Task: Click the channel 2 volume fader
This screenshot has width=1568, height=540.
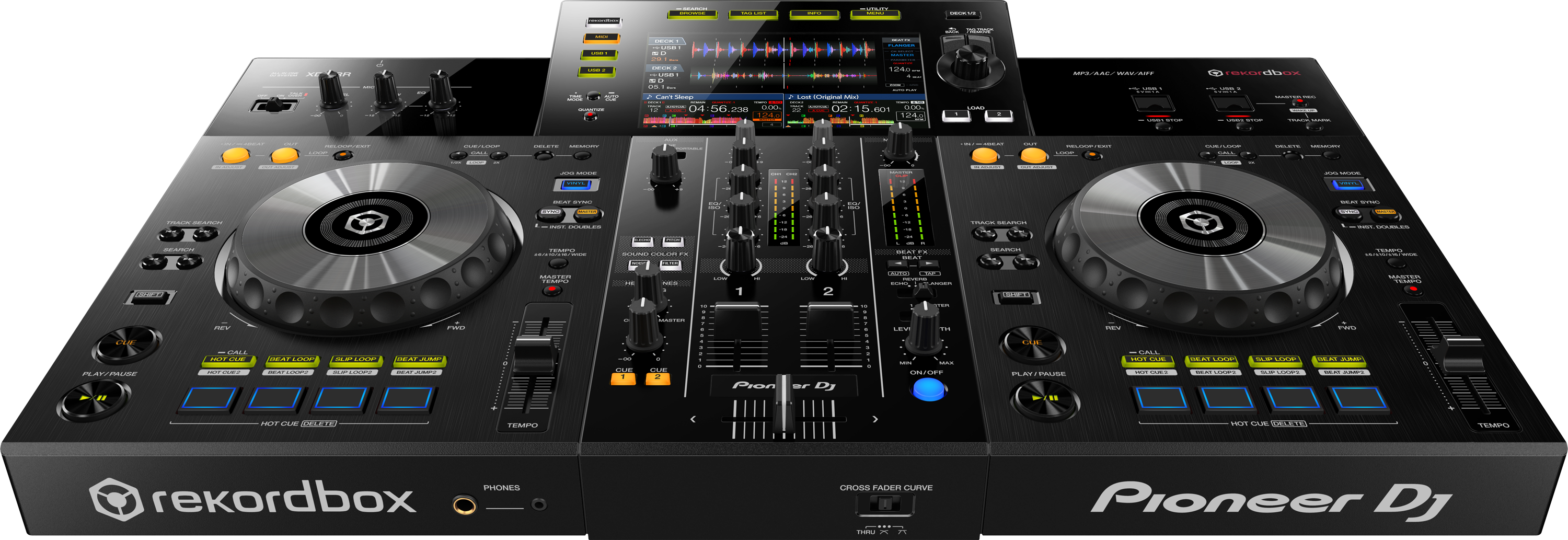Action: tap(829, 320)
